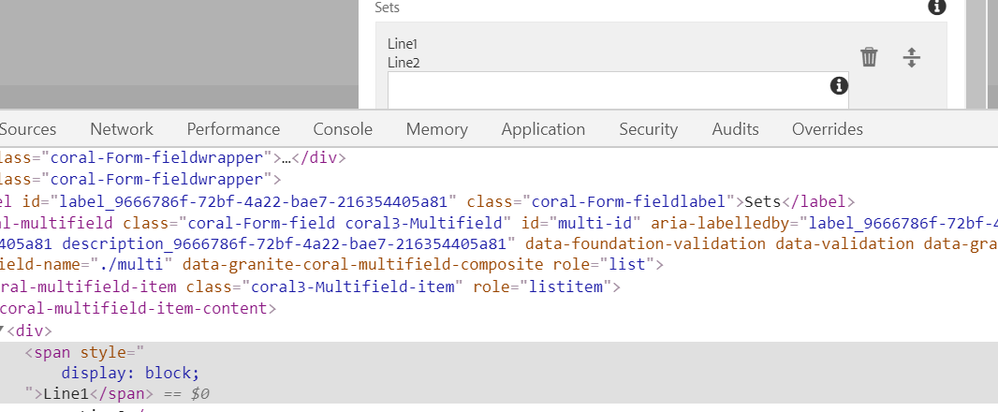Click the Line1 span closing line
998x412 pixels.
tap(117, 394)
